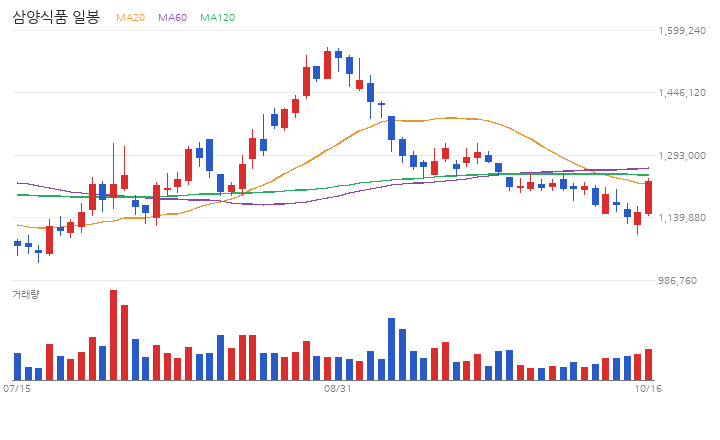Click the 07/15 date axis label

(17, 389)
